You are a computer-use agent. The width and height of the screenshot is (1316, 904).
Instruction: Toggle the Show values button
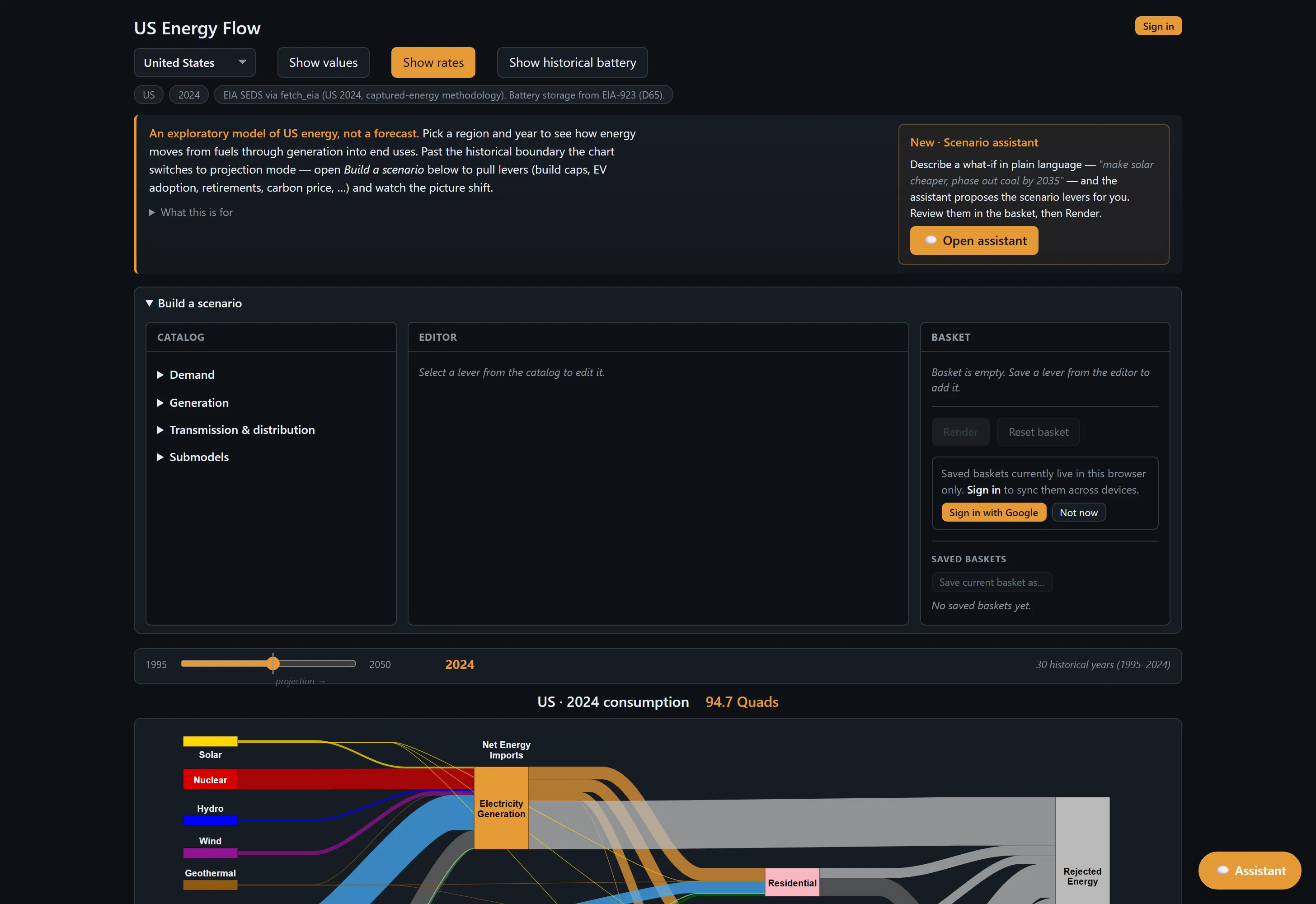tap(323, 62)
